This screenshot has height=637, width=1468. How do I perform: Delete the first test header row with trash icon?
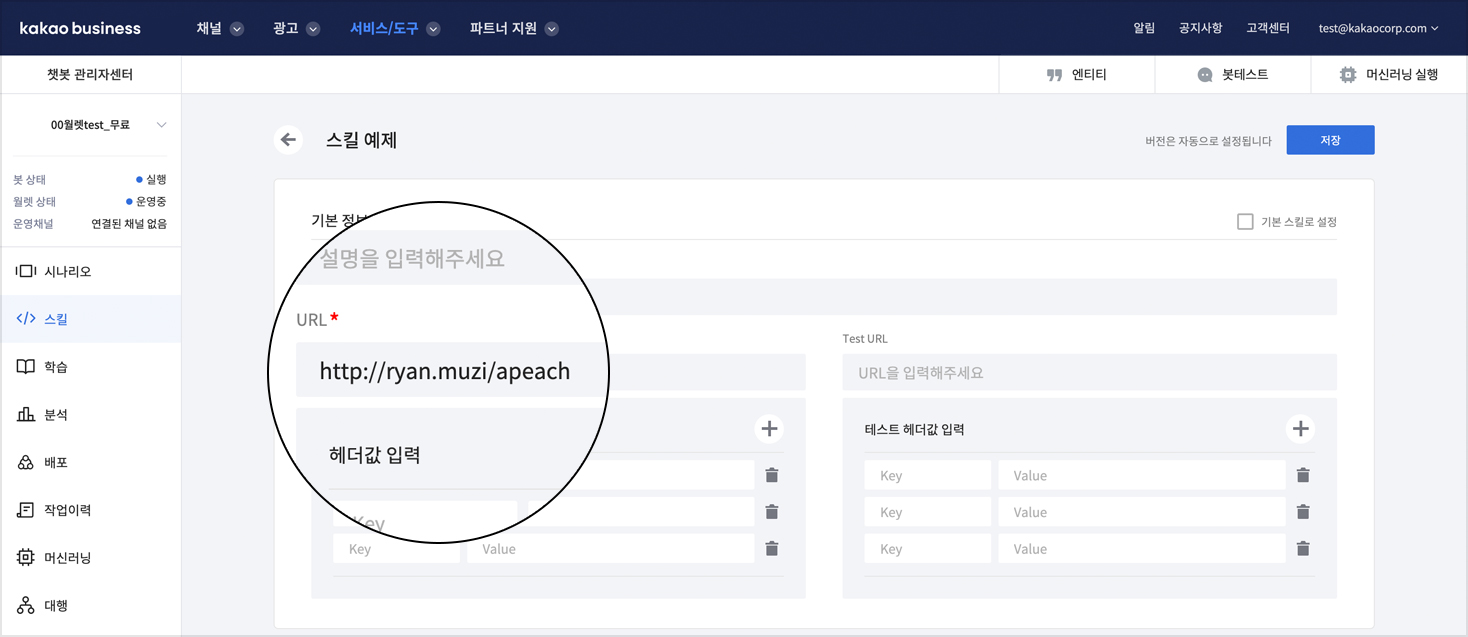(x=1303, y=476)
